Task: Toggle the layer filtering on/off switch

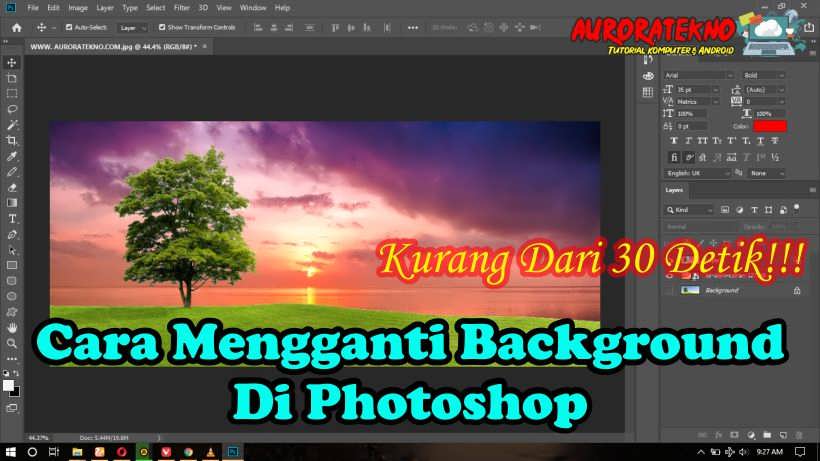Action: coord(796,208)
